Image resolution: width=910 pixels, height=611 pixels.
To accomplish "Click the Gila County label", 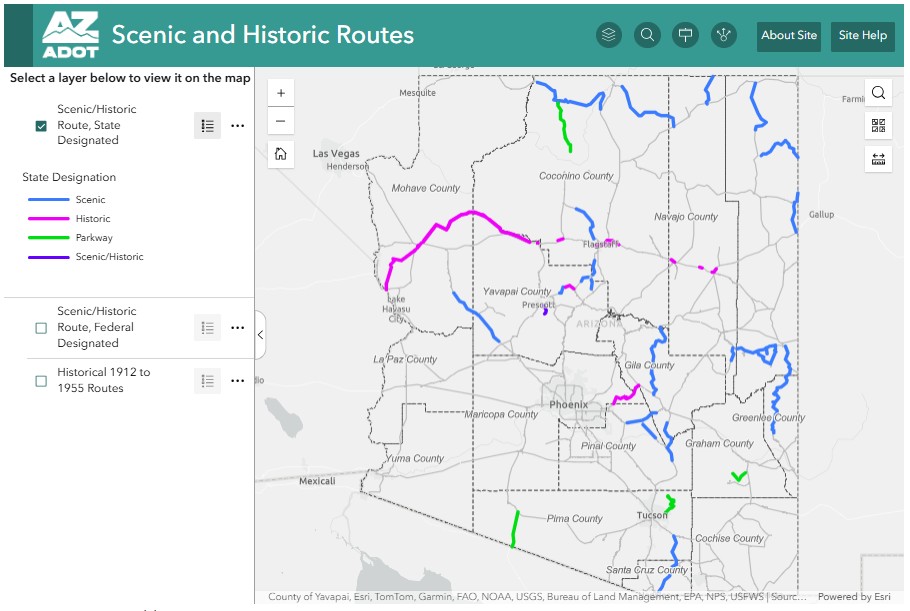I will (x=649, y=365).
